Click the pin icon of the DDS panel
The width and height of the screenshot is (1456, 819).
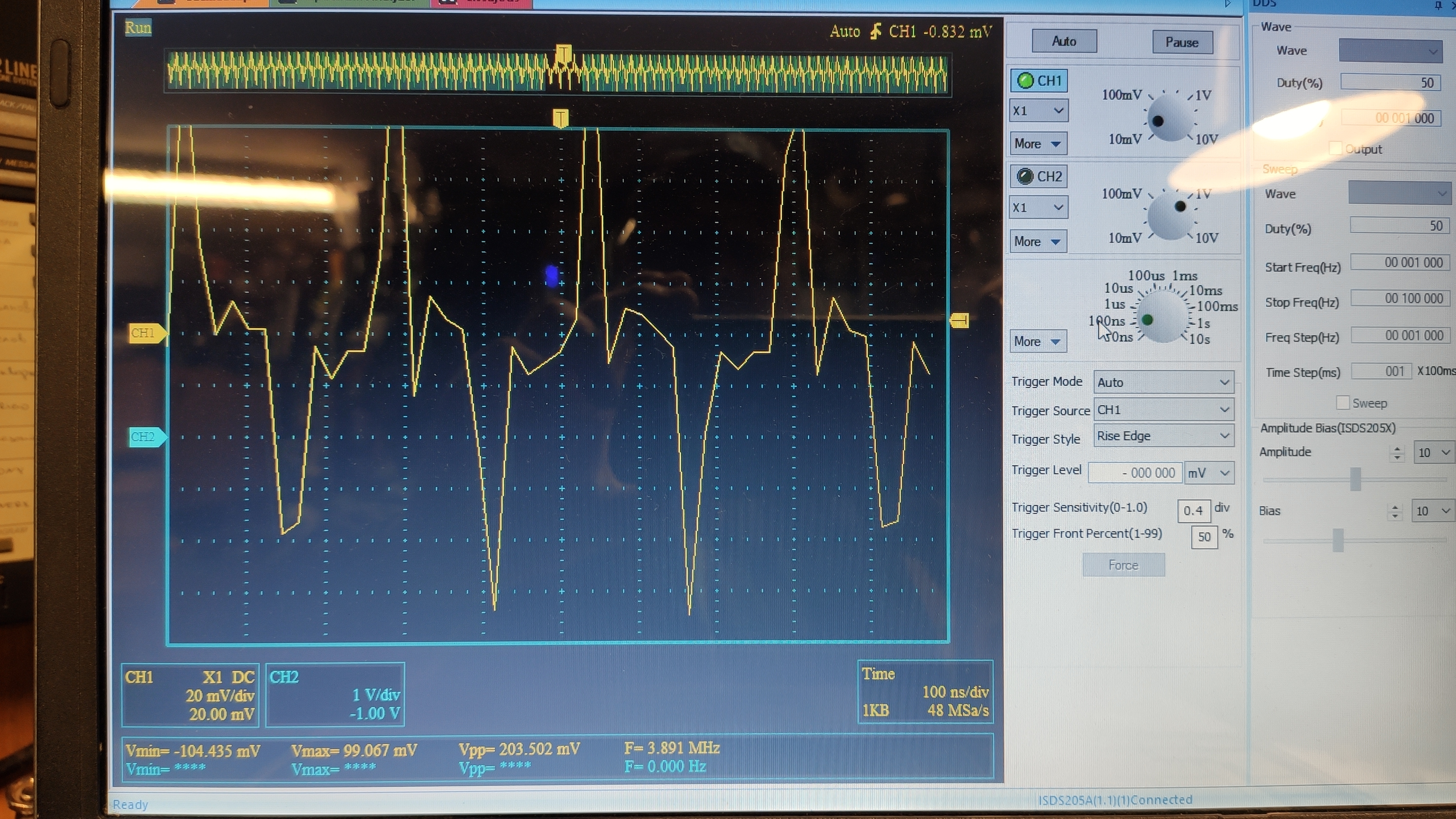pos(1439,6)
